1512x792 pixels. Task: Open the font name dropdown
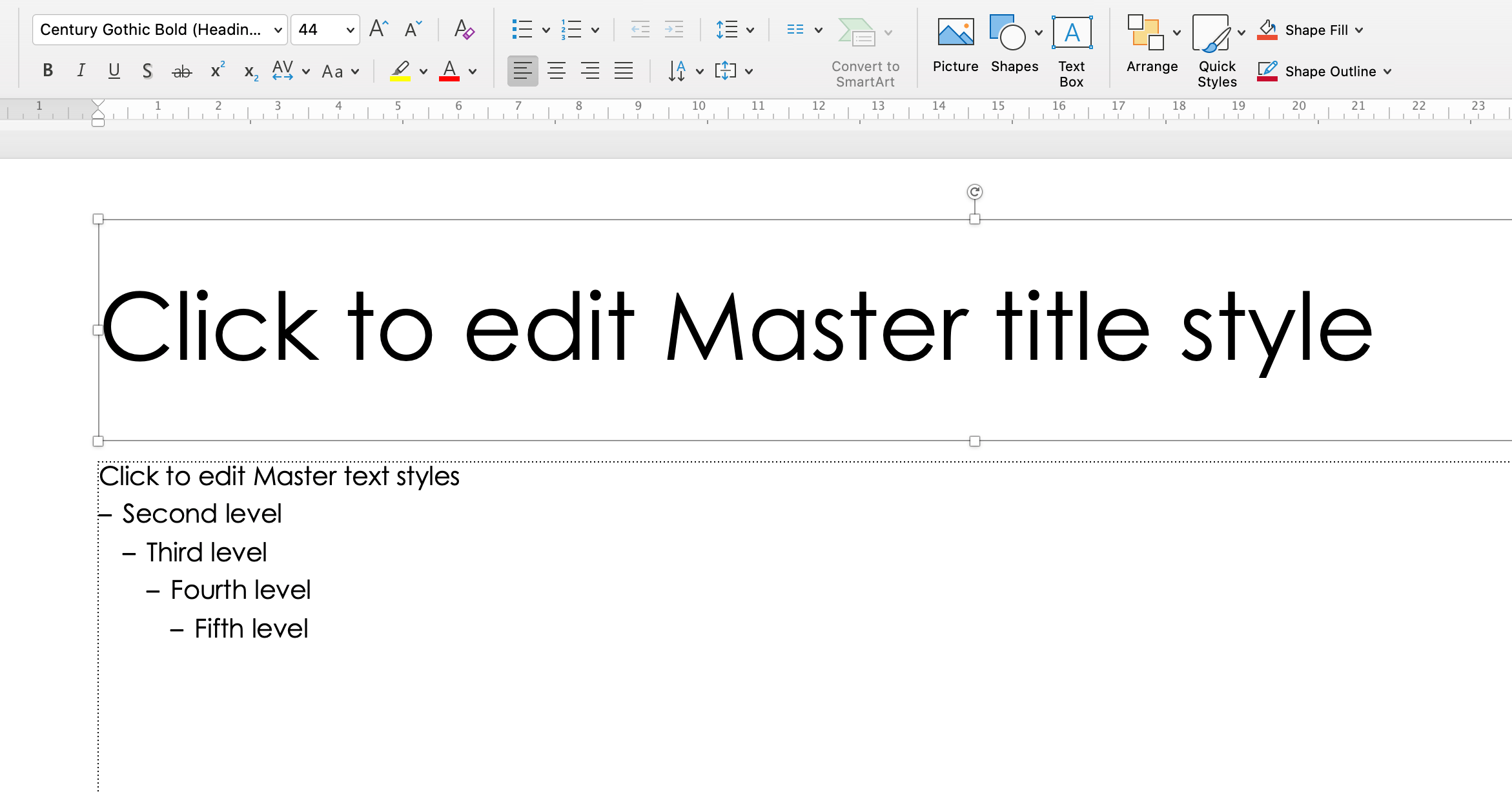(x=278, y=30)
